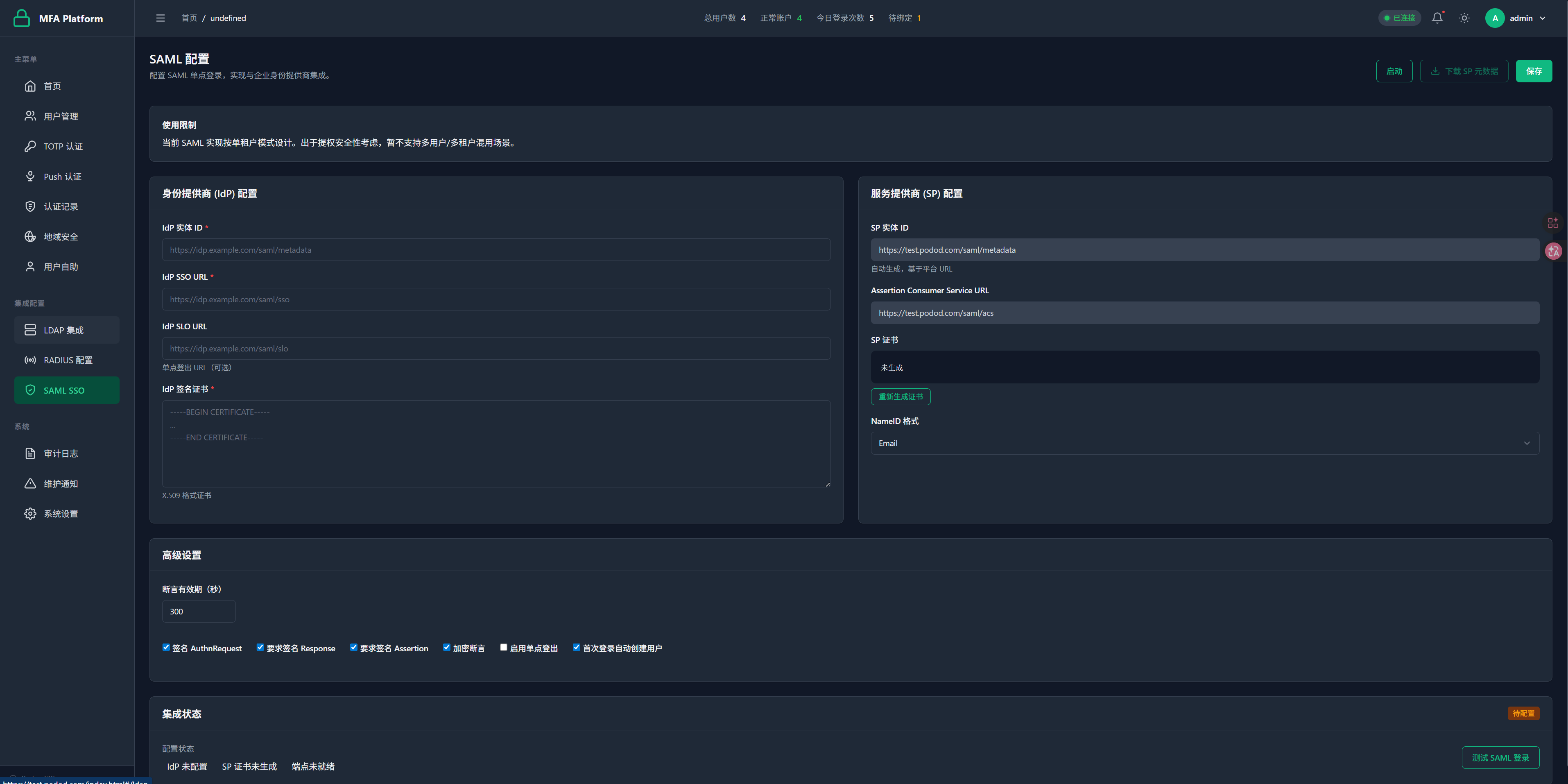Open the NameID 格式 Email dropdown
The height and width of the screenshot is (784, 1568).
coord(1204,443)
